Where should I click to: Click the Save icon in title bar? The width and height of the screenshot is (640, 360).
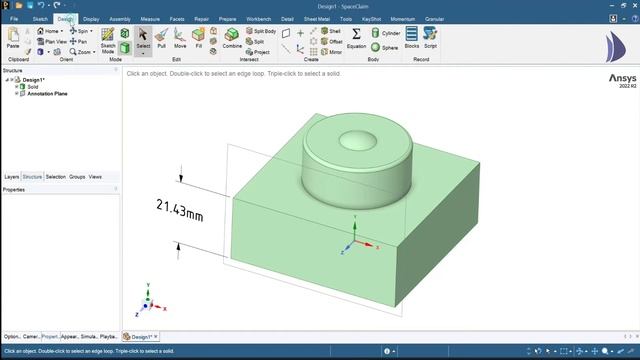pos(30,6)
